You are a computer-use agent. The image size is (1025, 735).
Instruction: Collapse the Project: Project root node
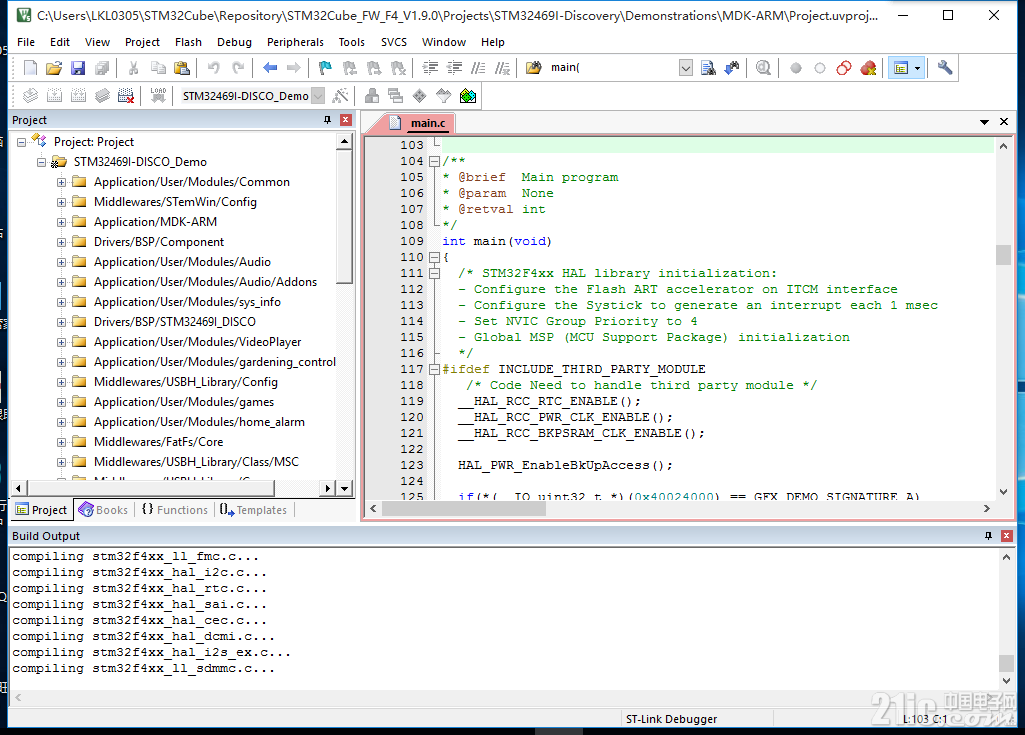click(x=22, y=142)
